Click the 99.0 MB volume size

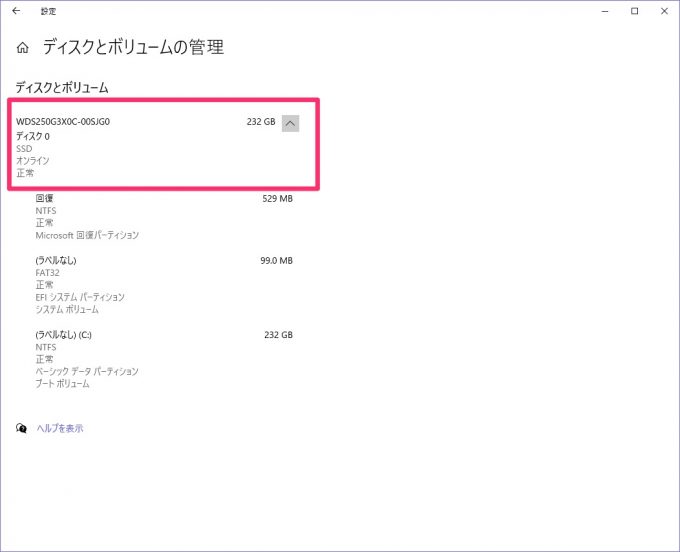[277, 261]
